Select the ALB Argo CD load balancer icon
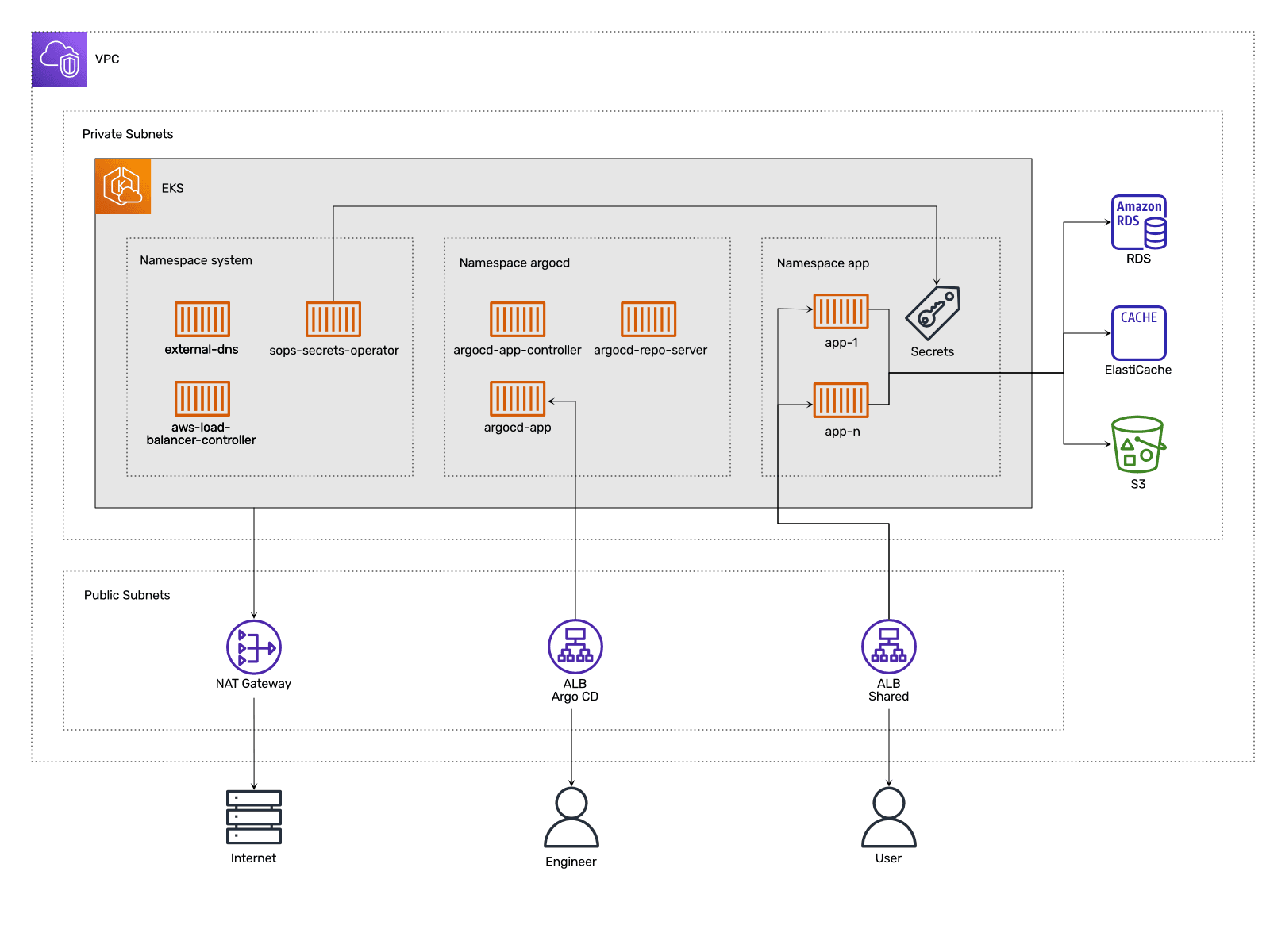This screenshot has width=1270, height=952. [x=575, y=647]
